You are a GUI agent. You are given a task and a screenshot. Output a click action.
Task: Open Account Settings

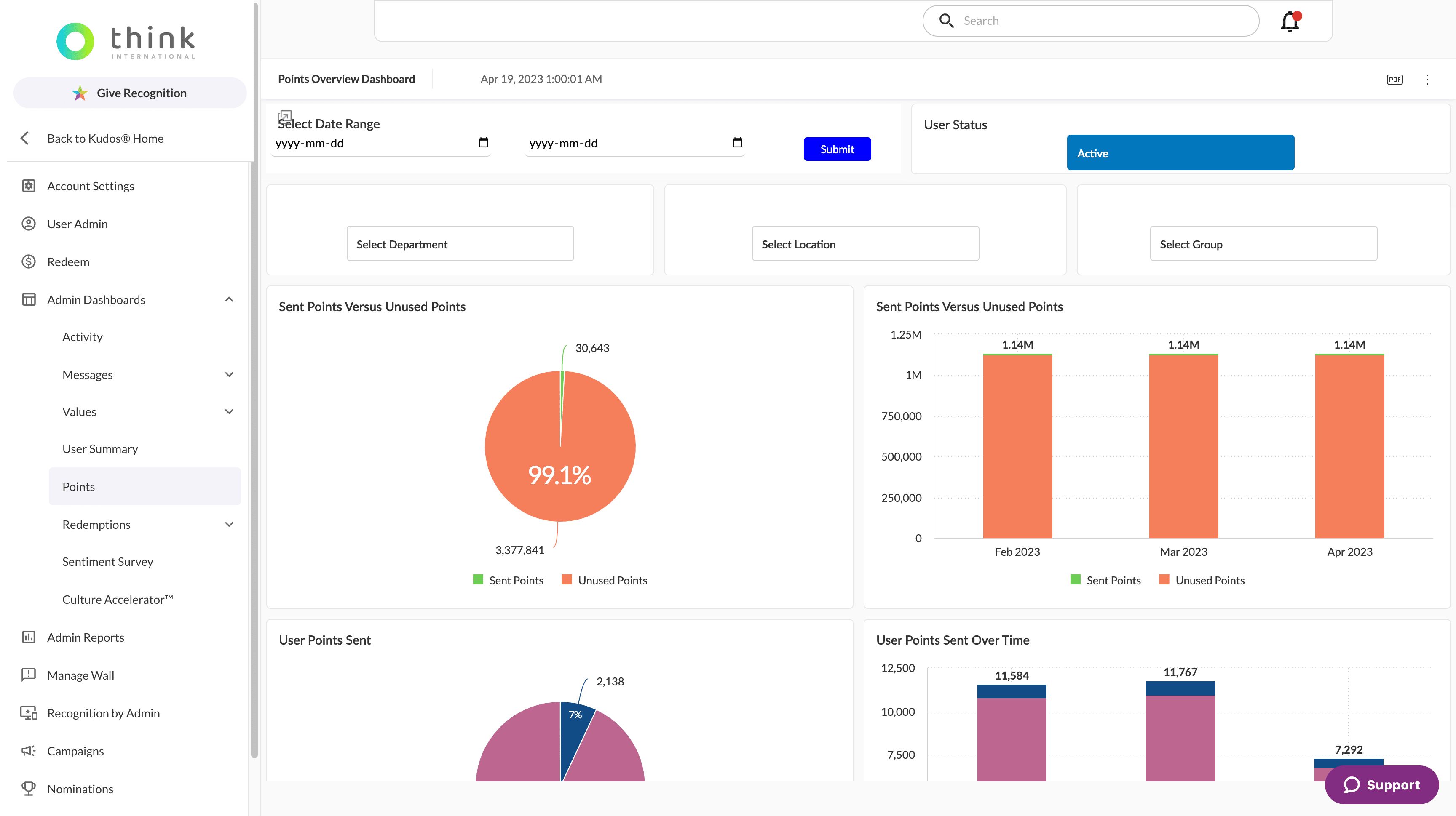(x=91, y=186)
